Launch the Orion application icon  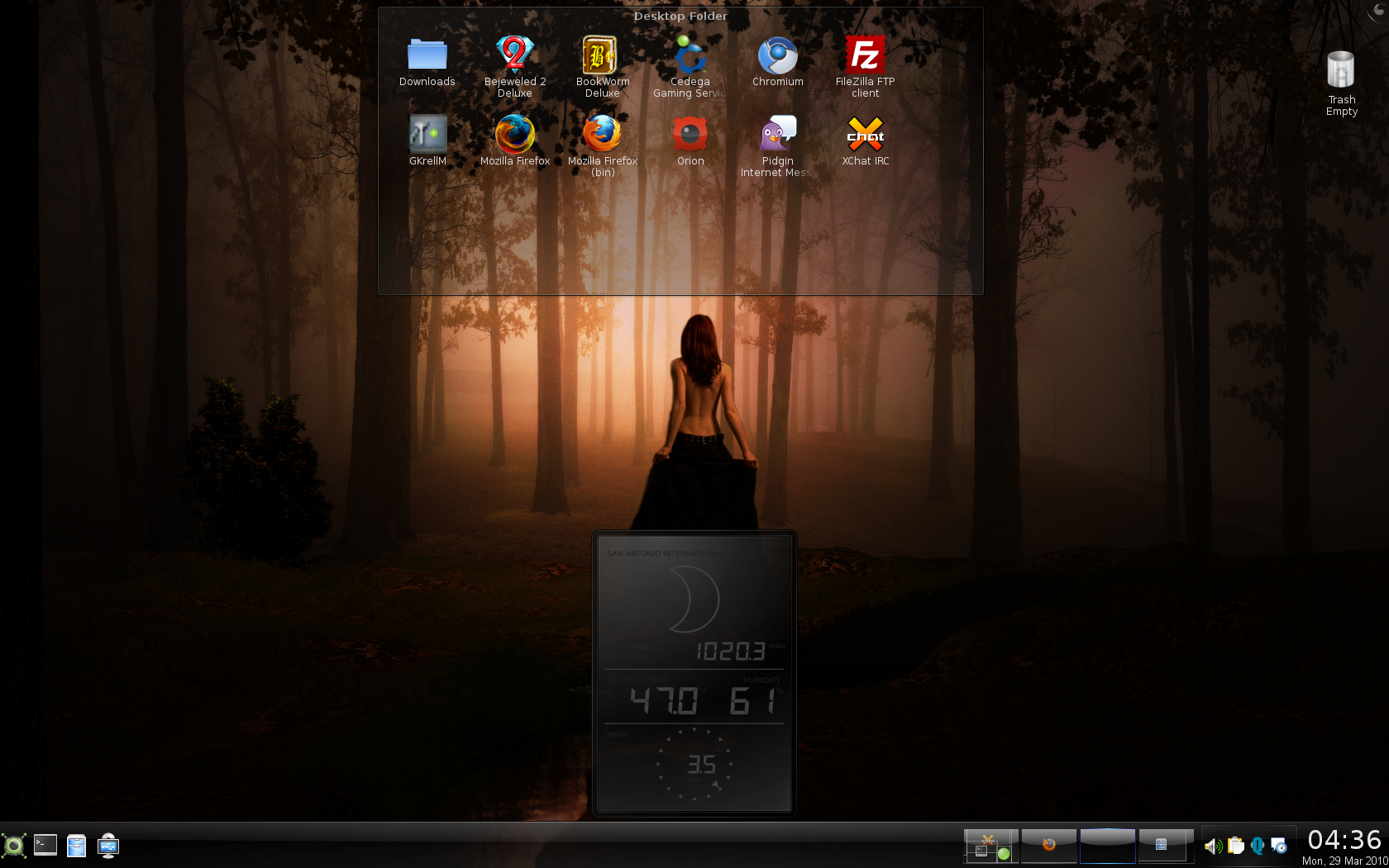point(690,134)
